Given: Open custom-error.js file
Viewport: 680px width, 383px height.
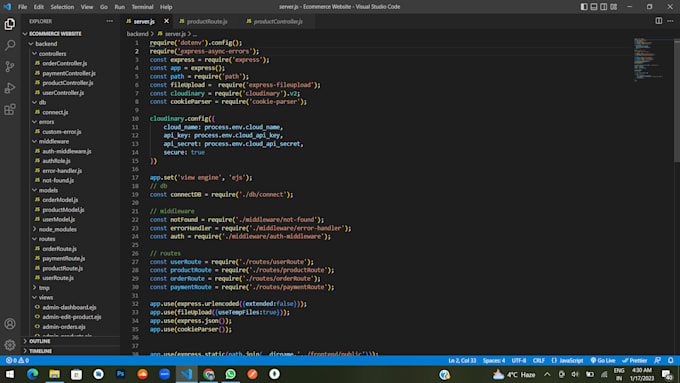Looking at the screenshot, I should point(62,131).
